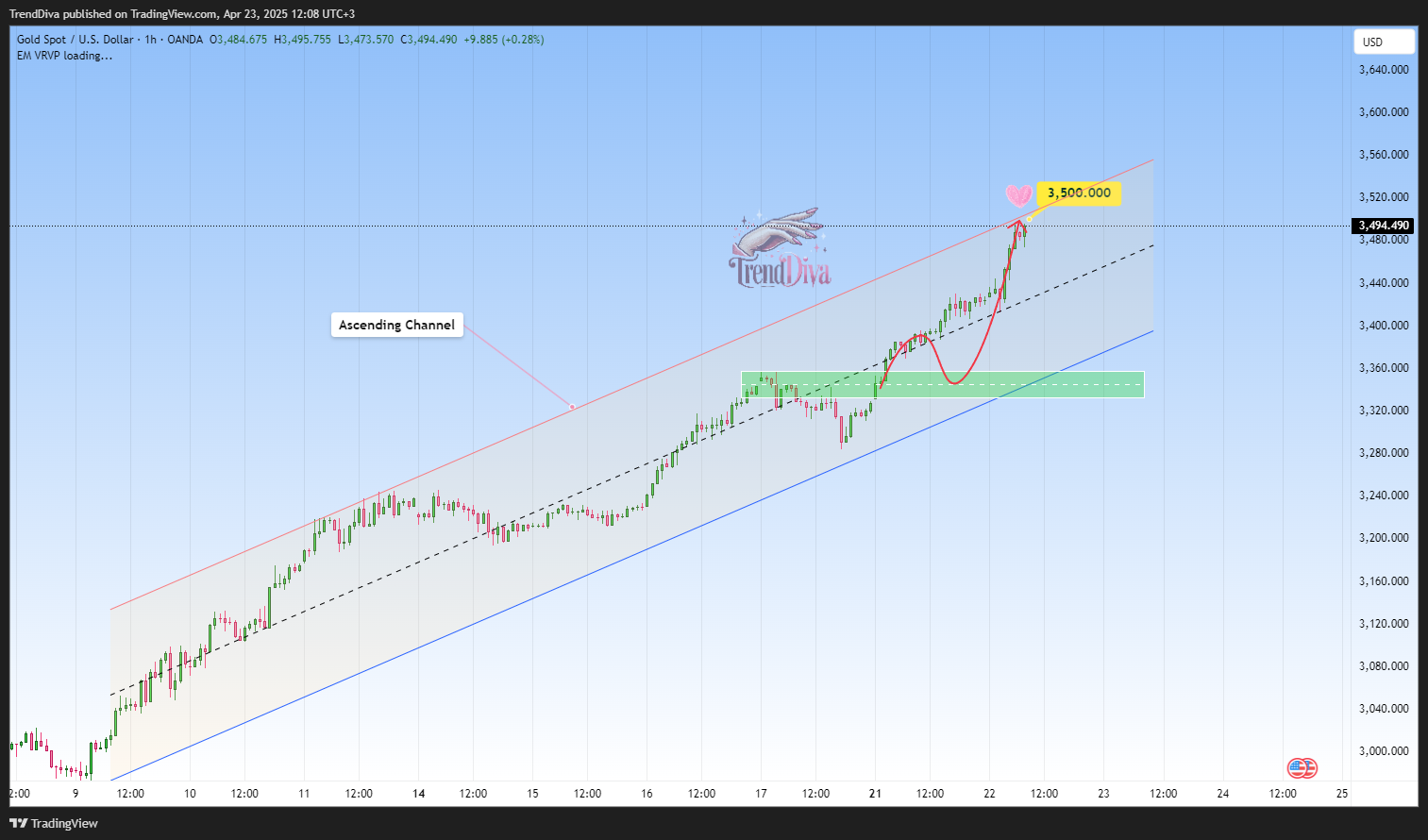Image resolution: width=1428 pixels, height=840 pixels.
Task: Click the TradingView logo in footer
Action: [54, 823]
